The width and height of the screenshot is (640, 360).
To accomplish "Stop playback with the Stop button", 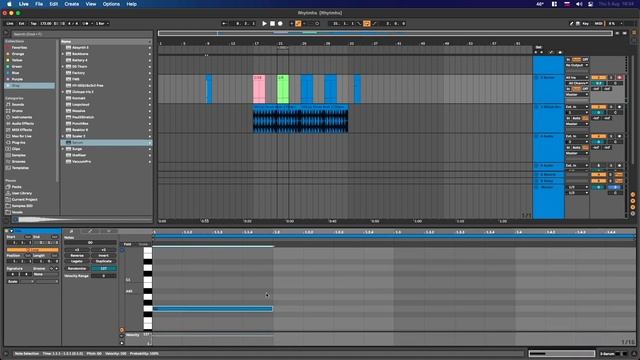I will point(272,24).
